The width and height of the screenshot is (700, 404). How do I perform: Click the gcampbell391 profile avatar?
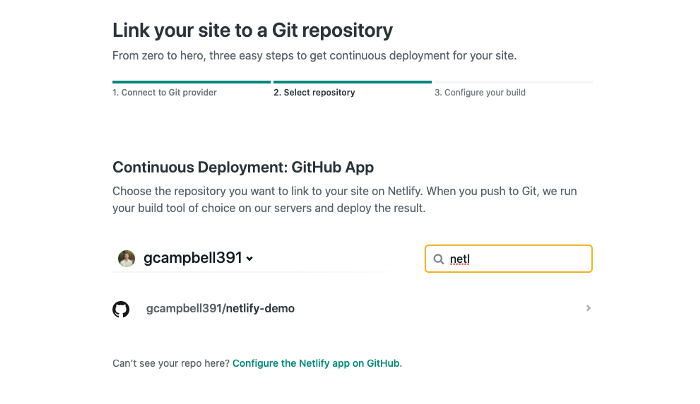[x=126, y=258]
